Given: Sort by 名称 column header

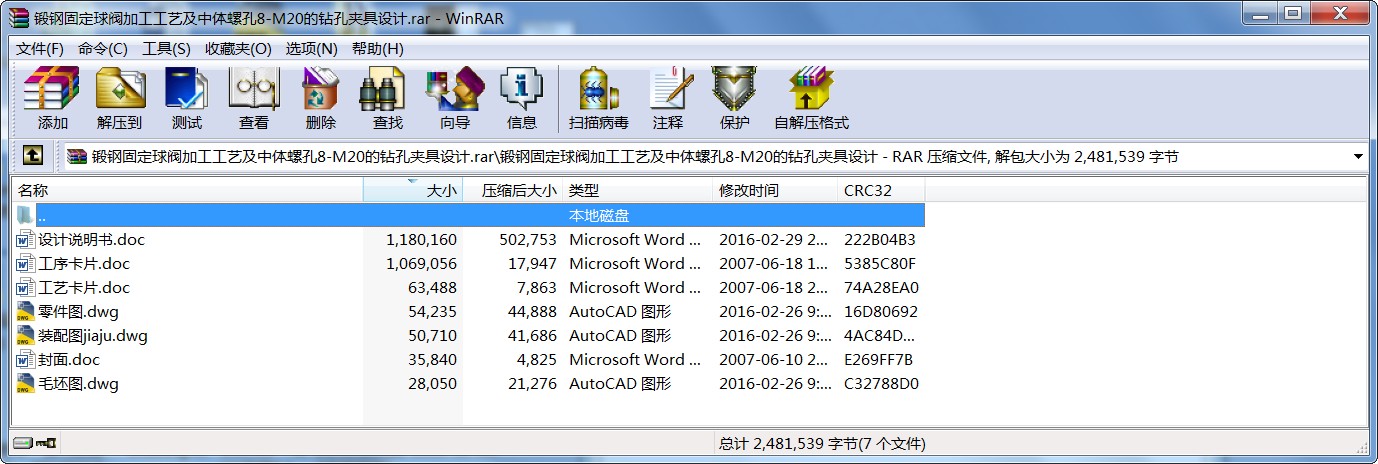Looking at the screenshot, I should coord(187,190).
